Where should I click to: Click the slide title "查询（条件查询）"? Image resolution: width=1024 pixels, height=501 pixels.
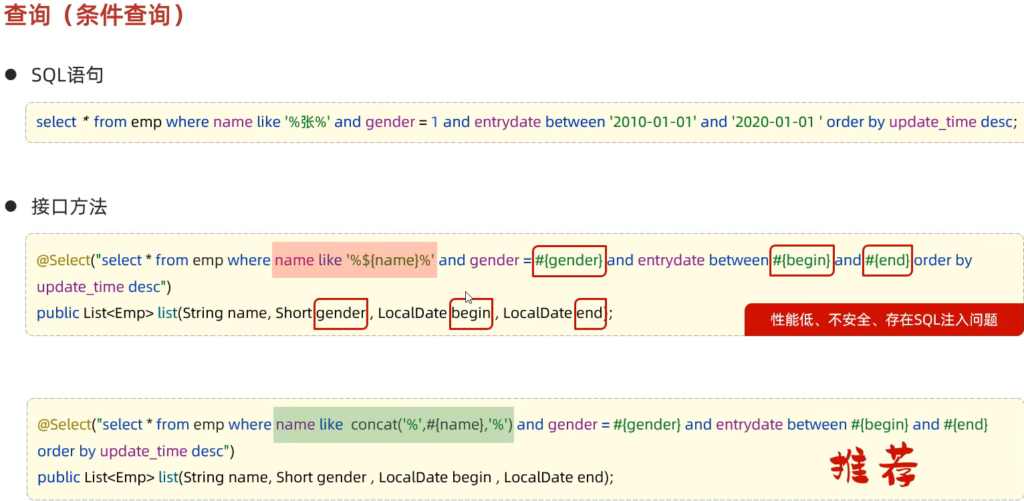(95, 14)
